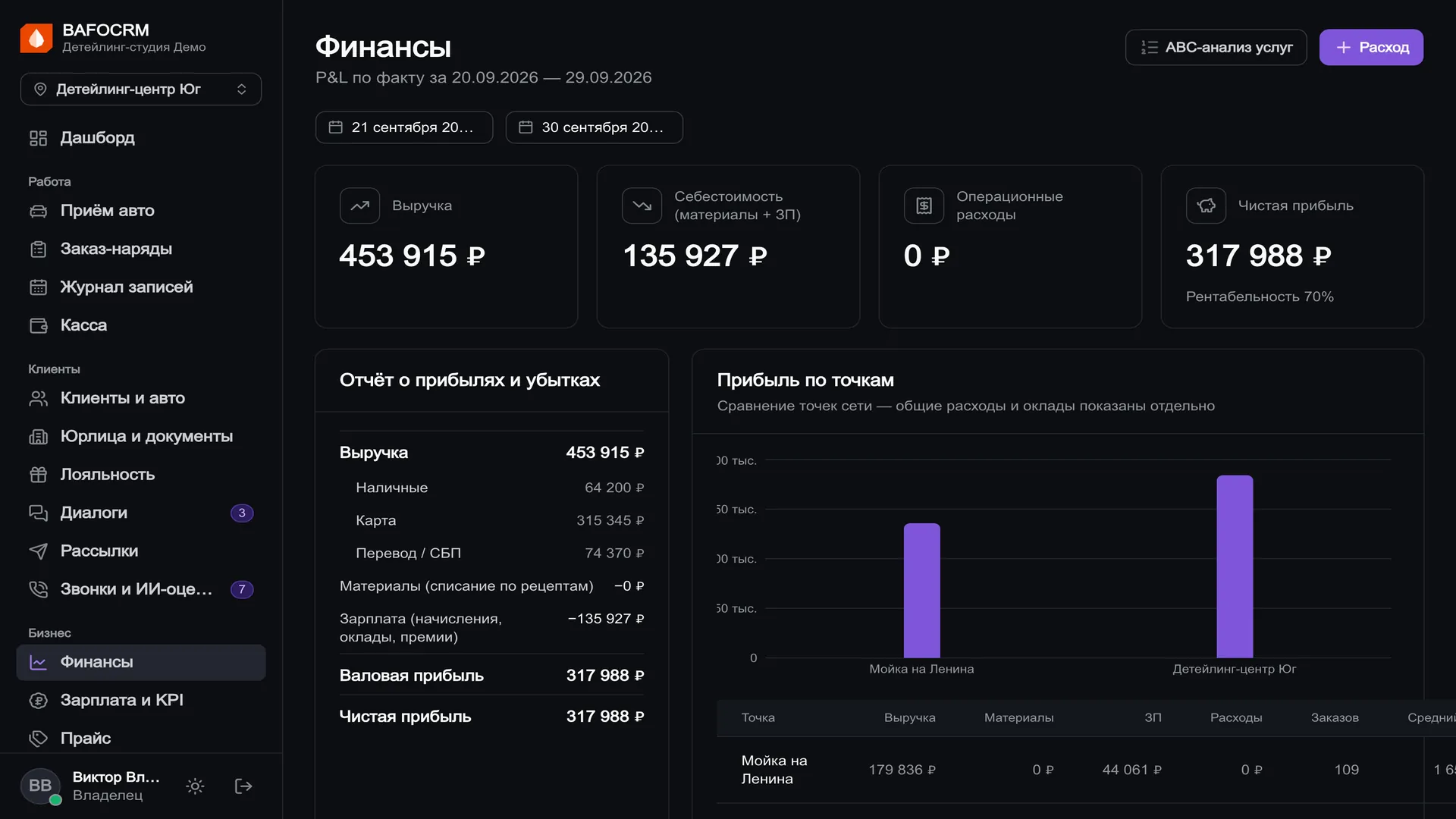Click the Заказов table column header

pos(1335,718)
